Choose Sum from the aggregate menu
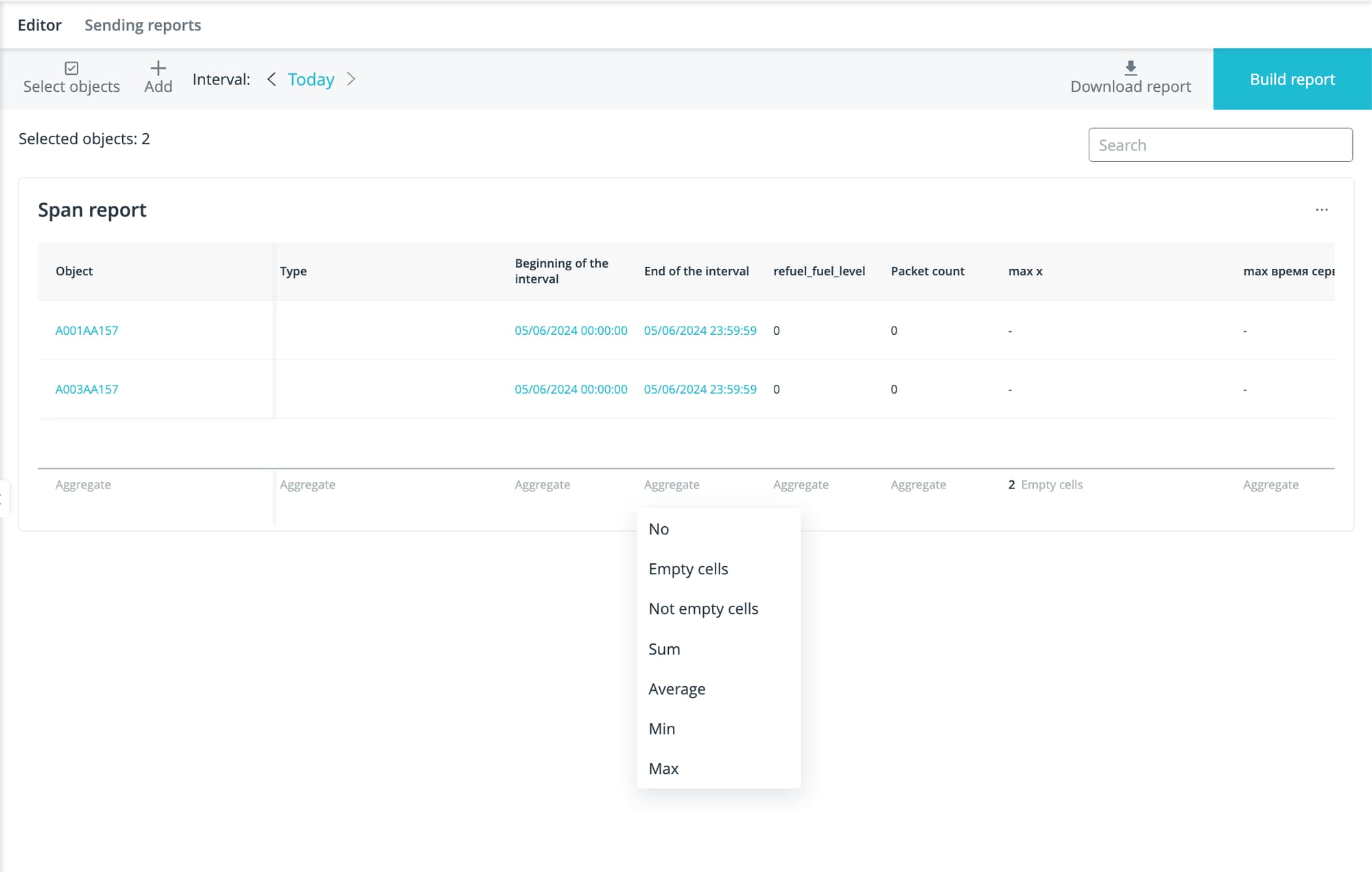 click(664, 649)
